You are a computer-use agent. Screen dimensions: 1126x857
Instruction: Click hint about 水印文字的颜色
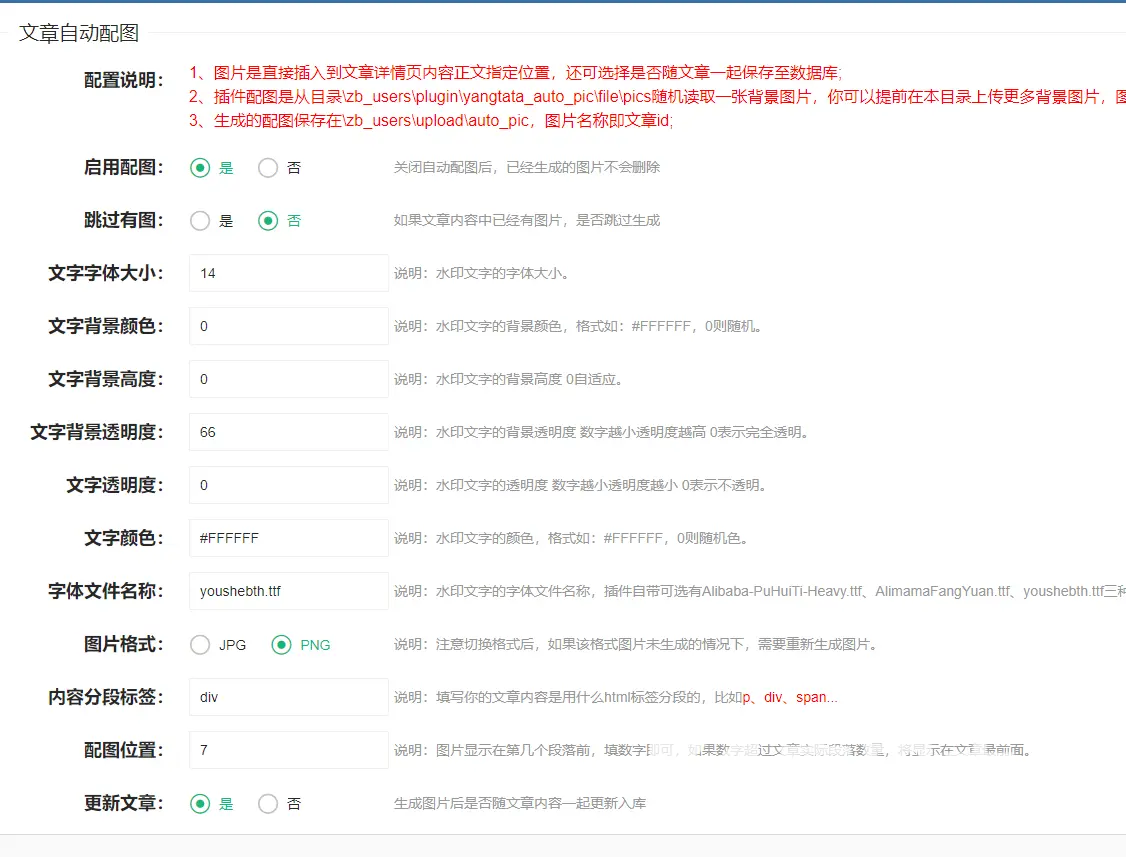[x=571, y=539]
